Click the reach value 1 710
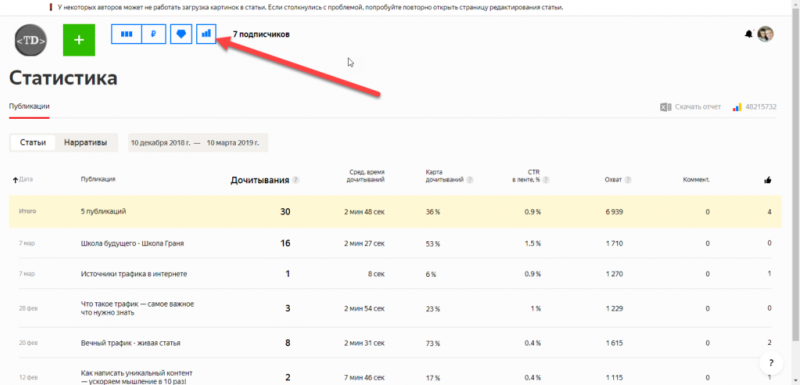800x385 pixels. coord(614,244)
